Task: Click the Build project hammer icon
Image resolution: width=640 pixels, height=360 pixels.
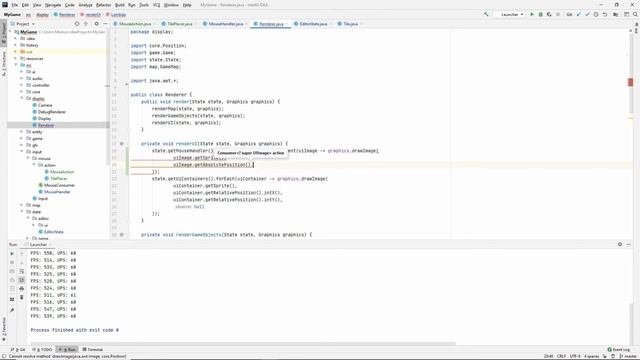Action: coord(486,14)
